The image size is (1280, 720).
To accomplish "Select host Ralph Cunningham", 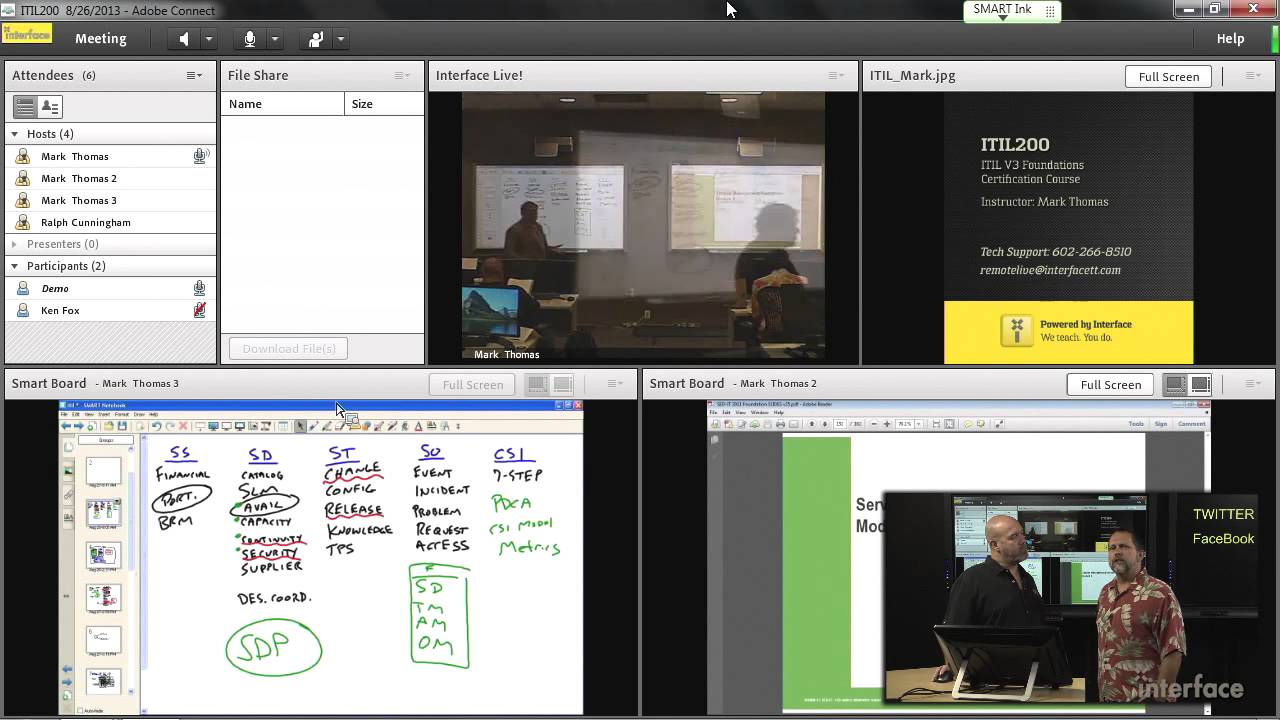I will pos(110,222).
